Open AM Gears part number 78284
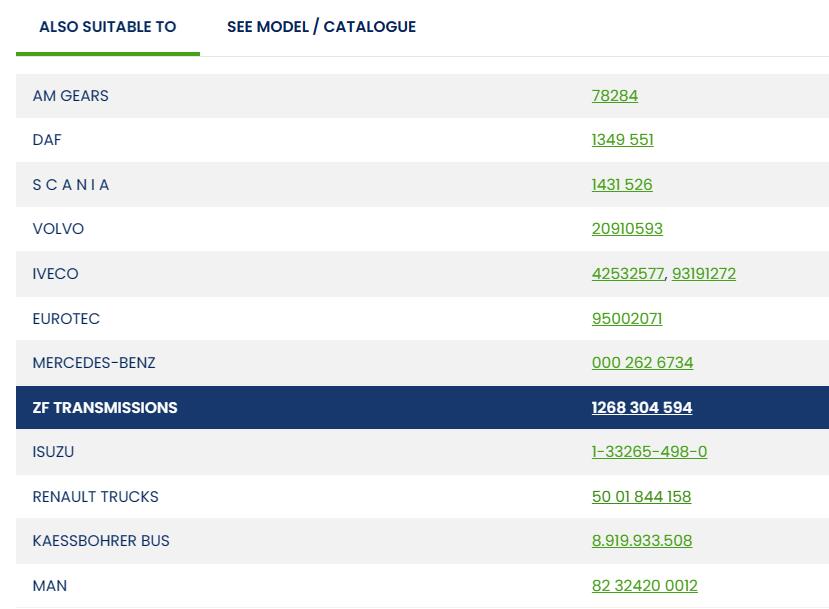Image resolution: width=829 pixels, height=609 pixels. tap(614, 96)
